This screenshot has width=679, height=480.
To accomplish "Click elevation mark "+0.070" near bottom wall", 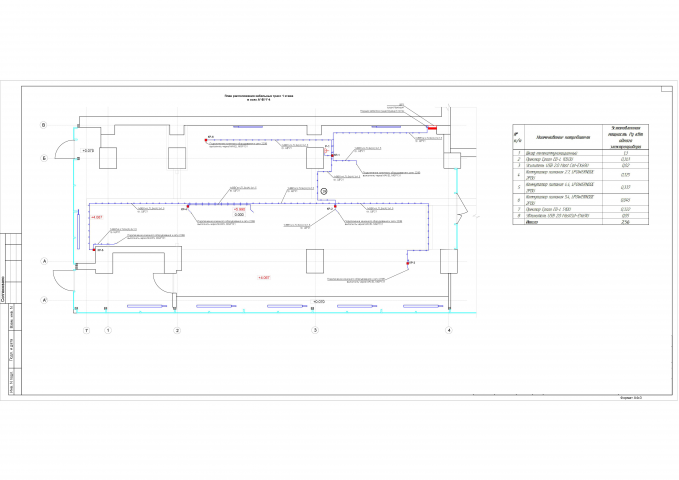I will click(319, 302).
